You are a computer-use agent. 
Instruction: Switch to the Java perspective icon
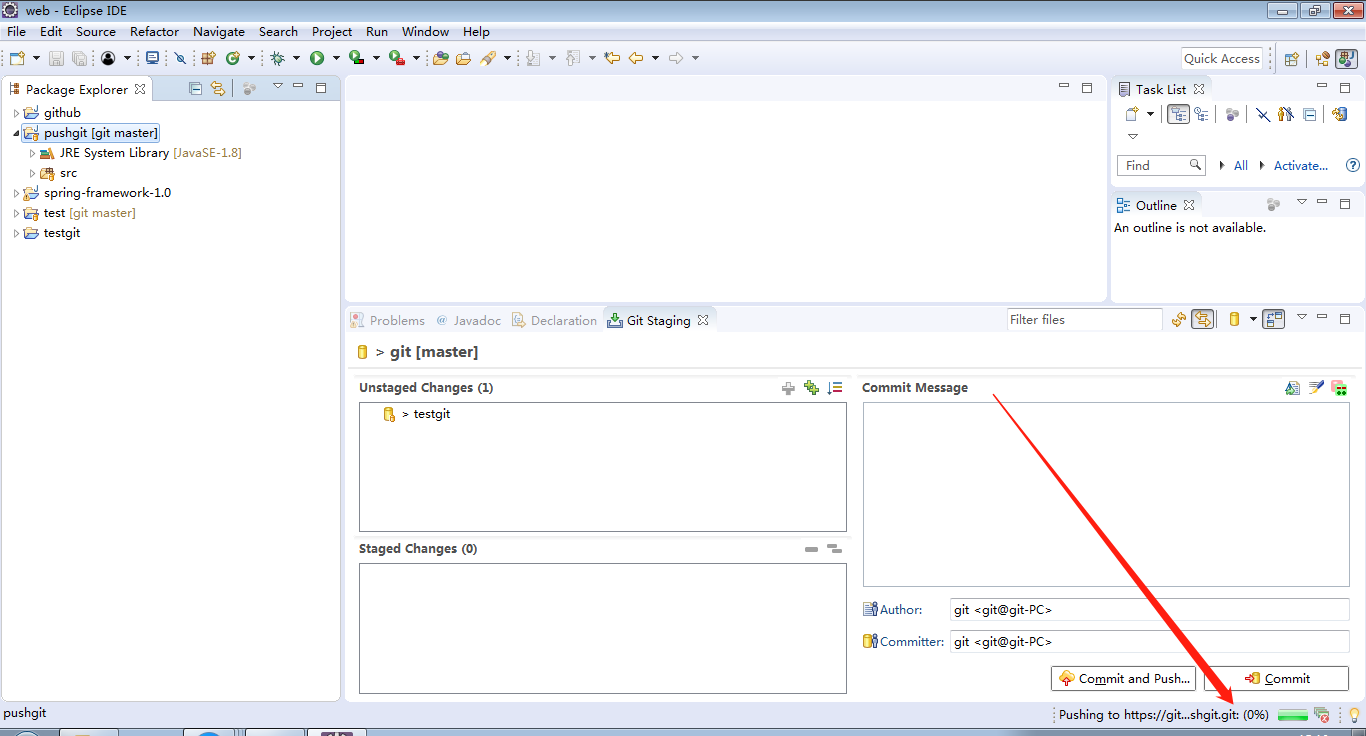[x=1346, y=58]
